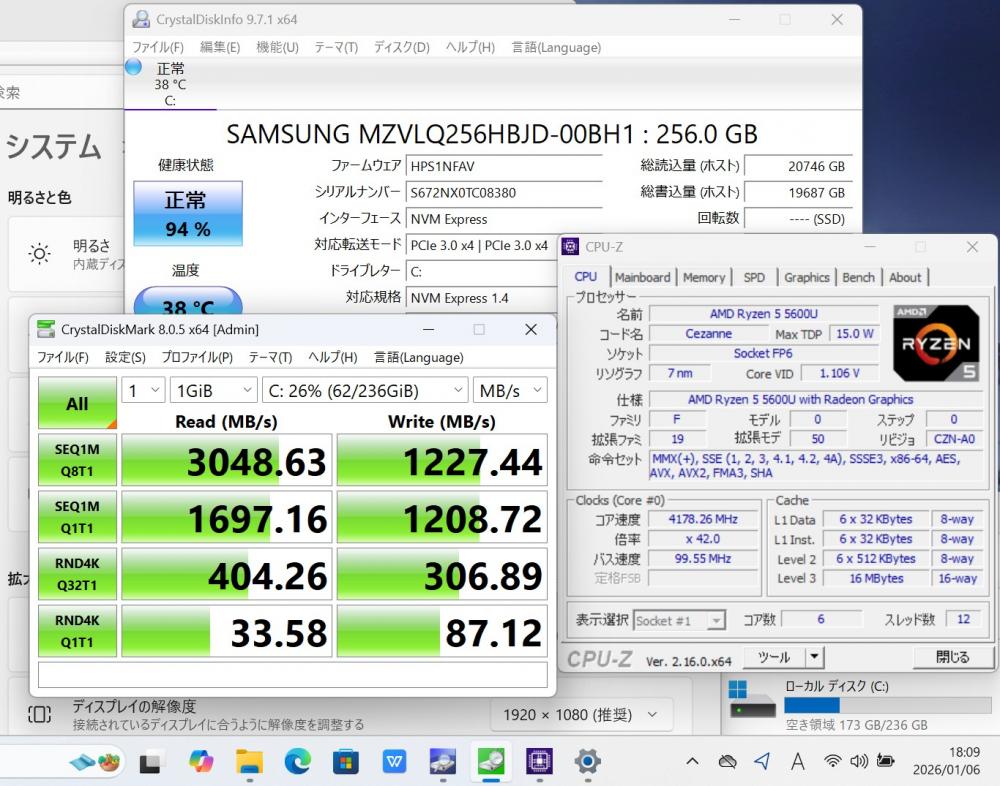Open Microsoft Store from the taskbar
This screenshot has width=1000, height=786.
click(x=345, y=762)
